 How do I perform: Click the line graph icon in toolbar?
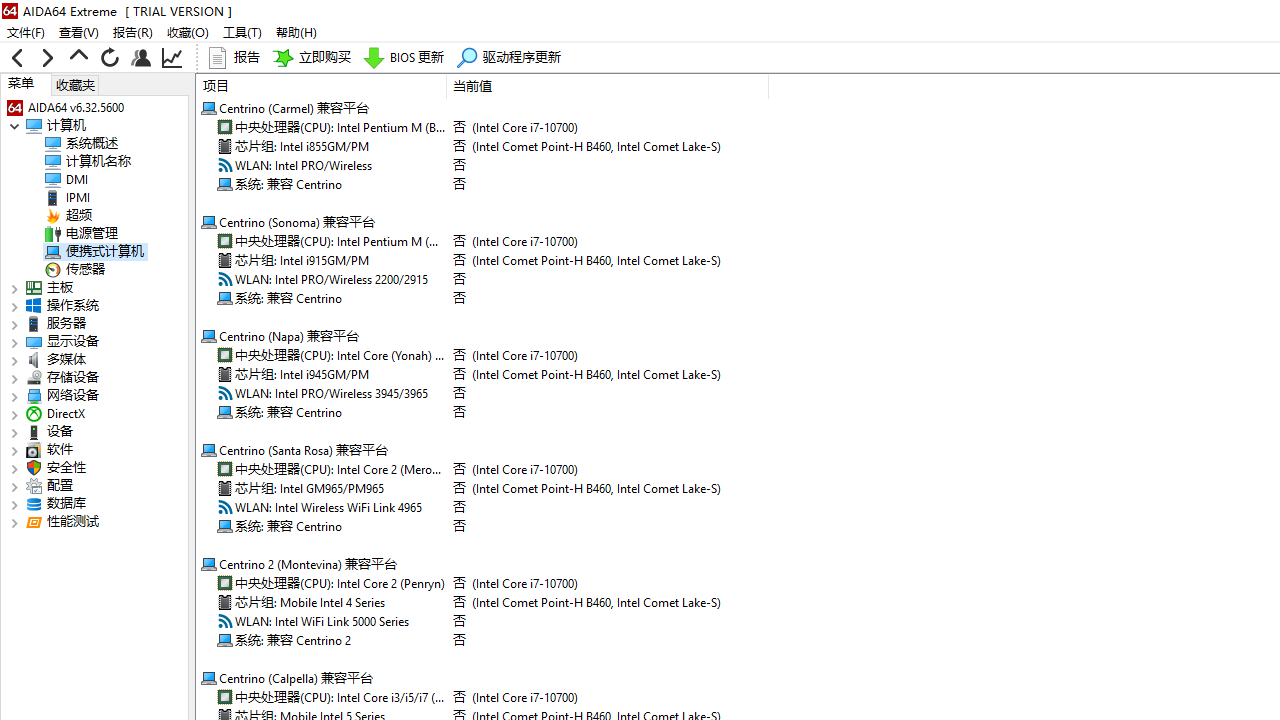[172, 58]
